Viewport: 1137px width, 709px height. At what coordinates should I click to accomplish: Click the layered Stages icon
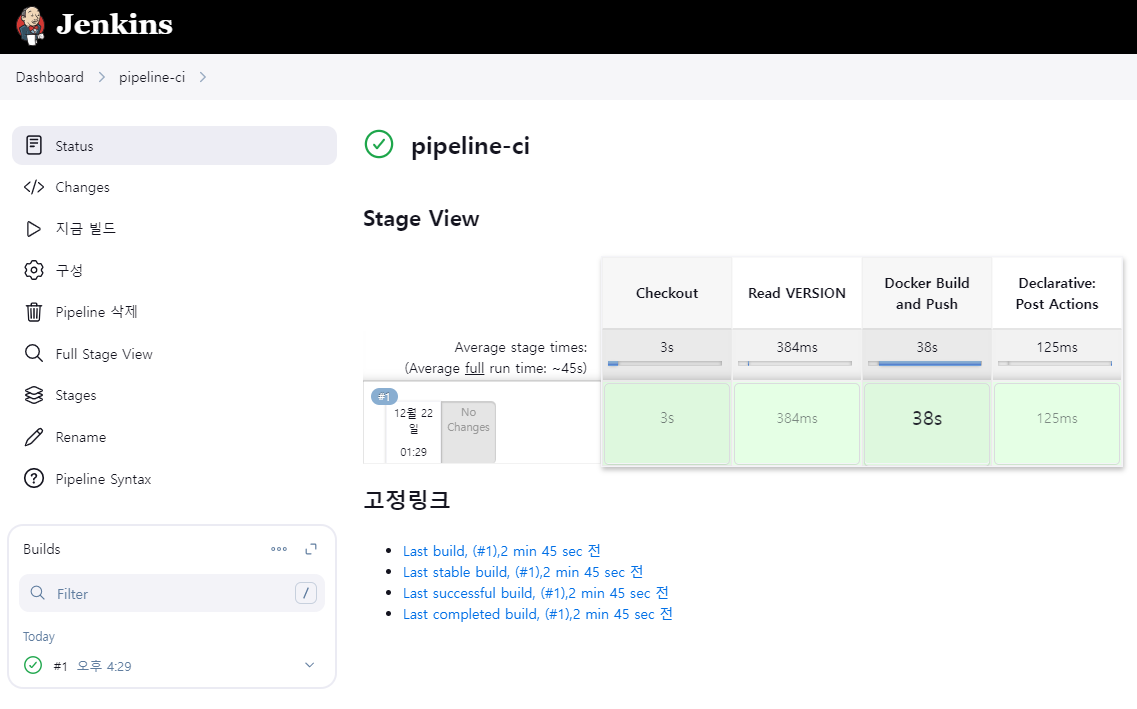click(33, 395)
